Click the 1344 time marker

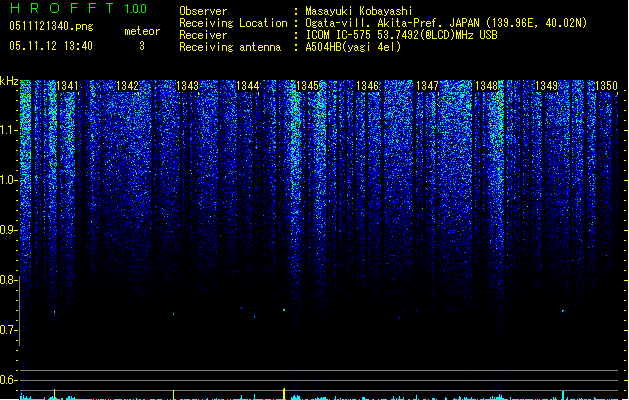click(x=248, y=86)
